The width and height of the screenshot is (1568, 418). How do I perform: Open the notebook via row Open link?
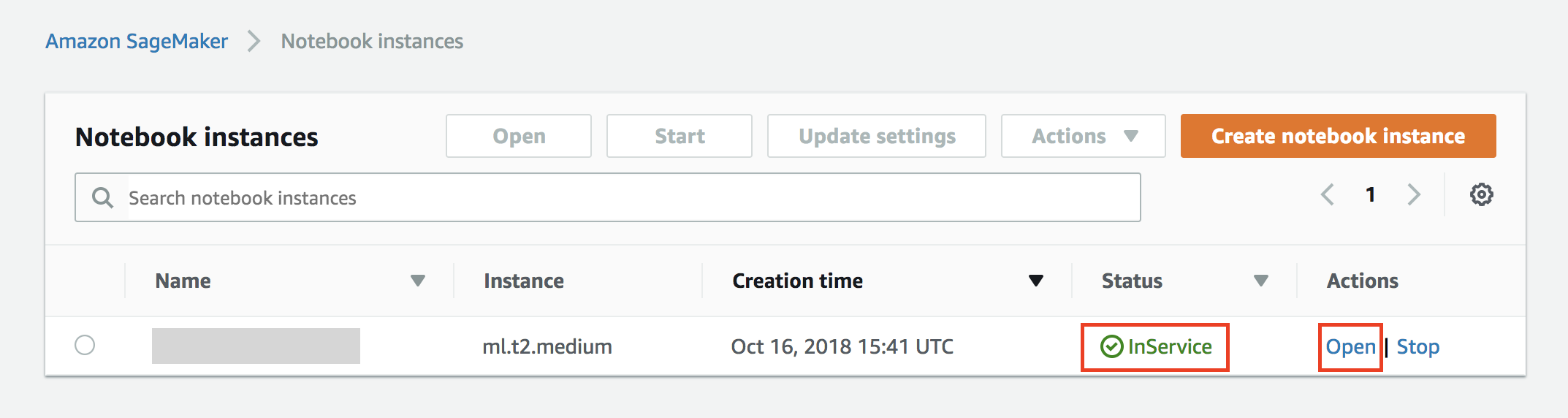point(1350,347)
